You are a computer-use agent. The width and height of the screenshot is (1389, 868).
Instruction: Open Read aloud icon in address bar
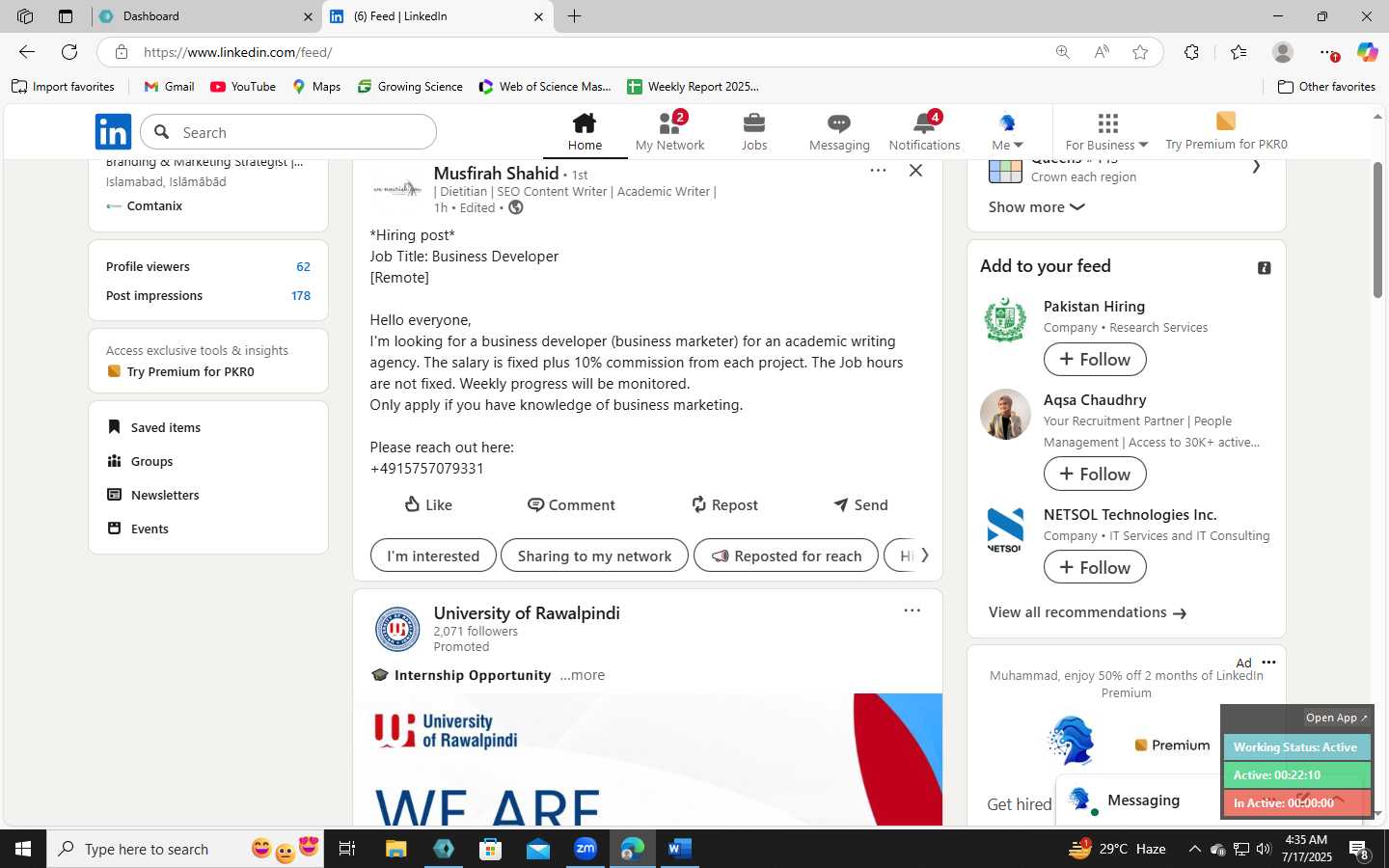pos(1102,52)
